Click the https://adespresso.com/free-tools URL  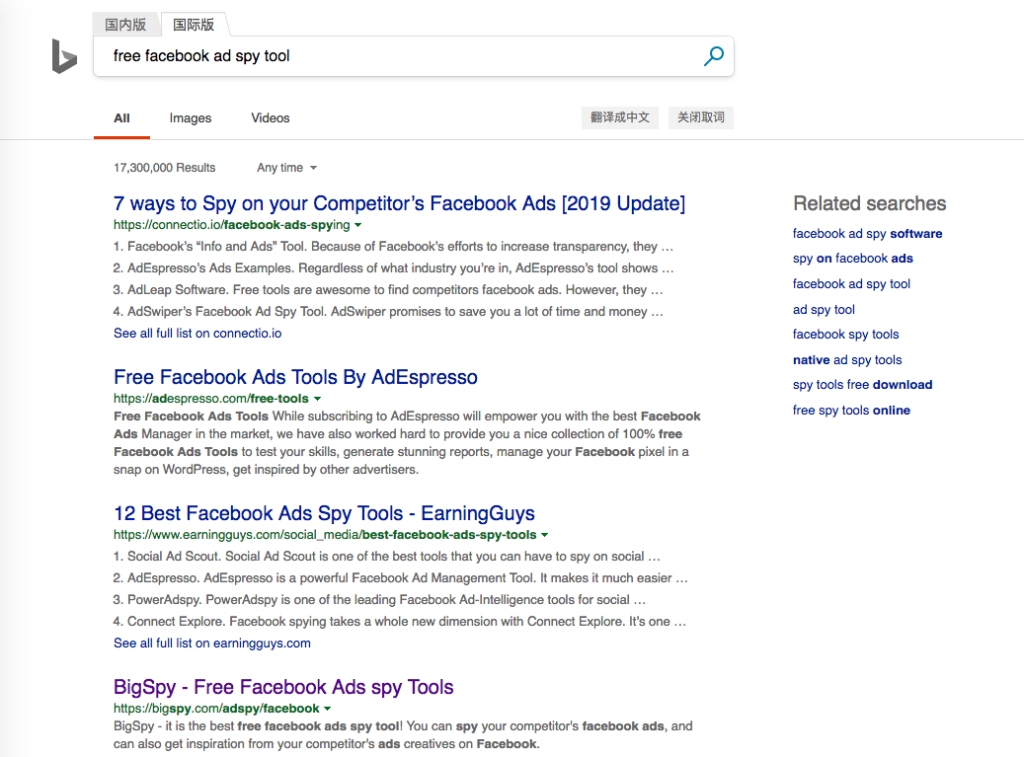(211, 399)
